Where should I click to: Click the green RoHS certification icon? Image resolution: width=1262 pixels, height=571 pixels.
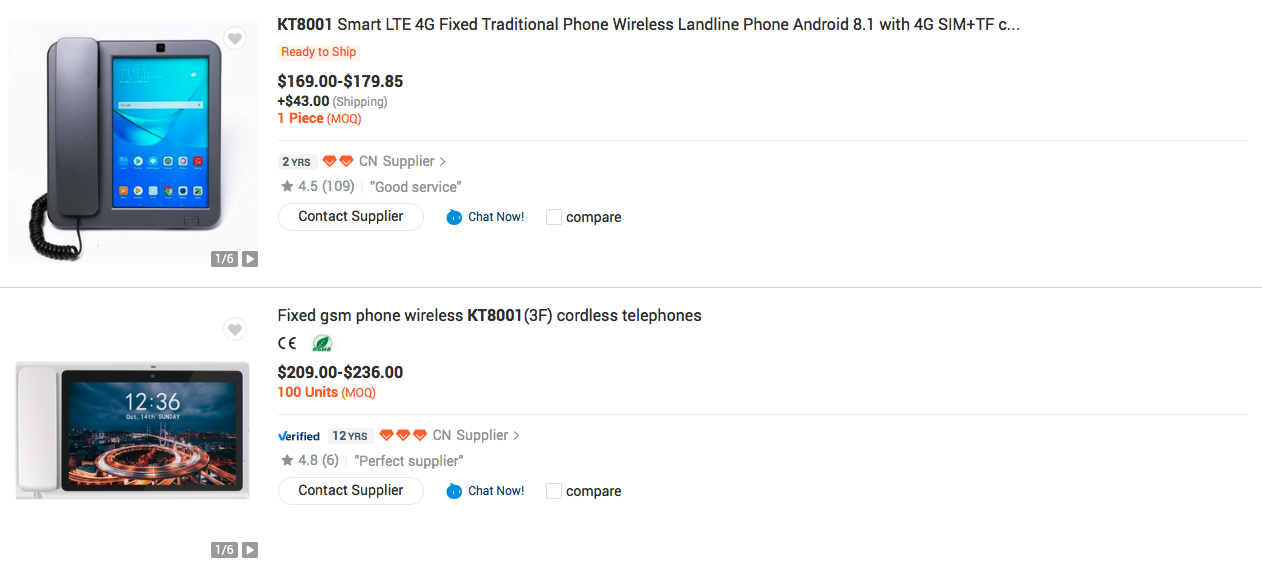(x=322, y=343)
